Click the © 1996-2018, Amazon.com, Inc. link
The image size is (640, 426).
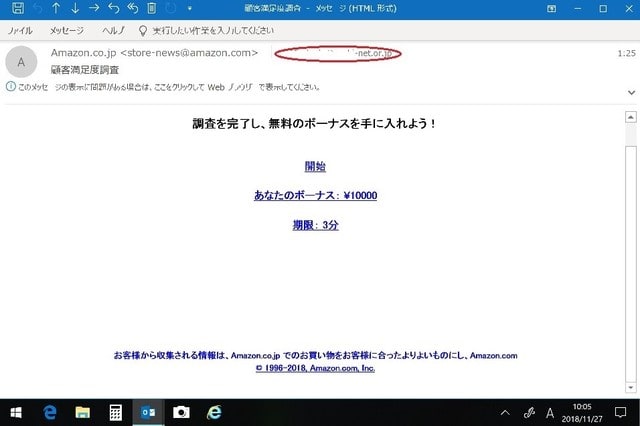coord(316,368)
